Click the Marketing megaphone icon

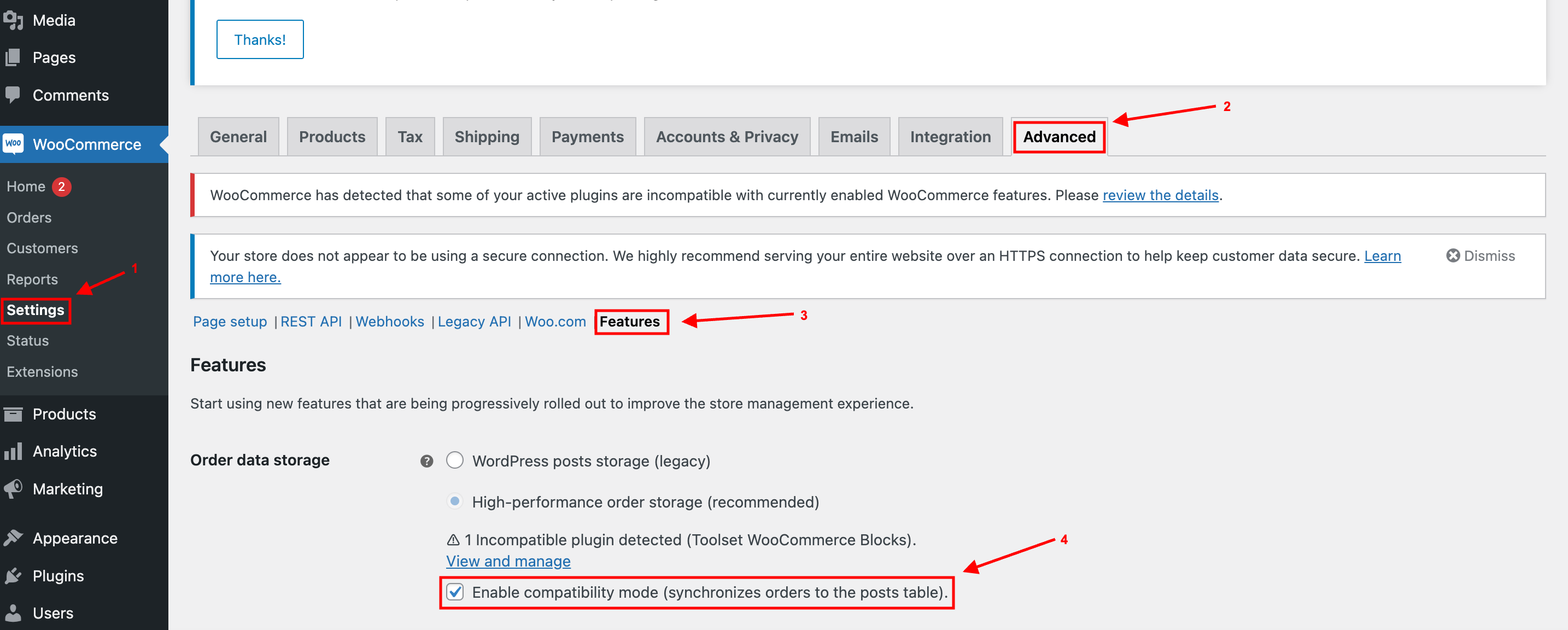coord(13,489)
